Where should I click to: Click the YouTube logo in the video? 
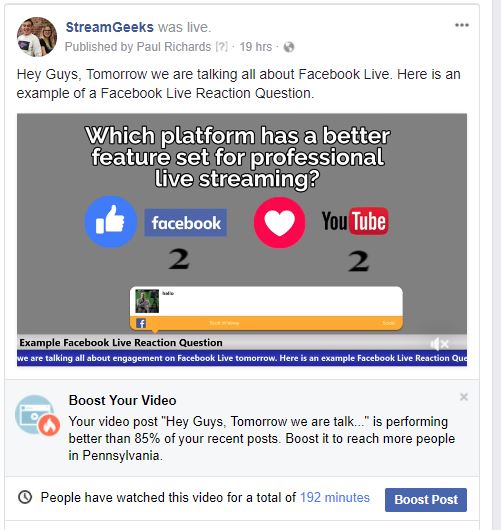[355, 221]
